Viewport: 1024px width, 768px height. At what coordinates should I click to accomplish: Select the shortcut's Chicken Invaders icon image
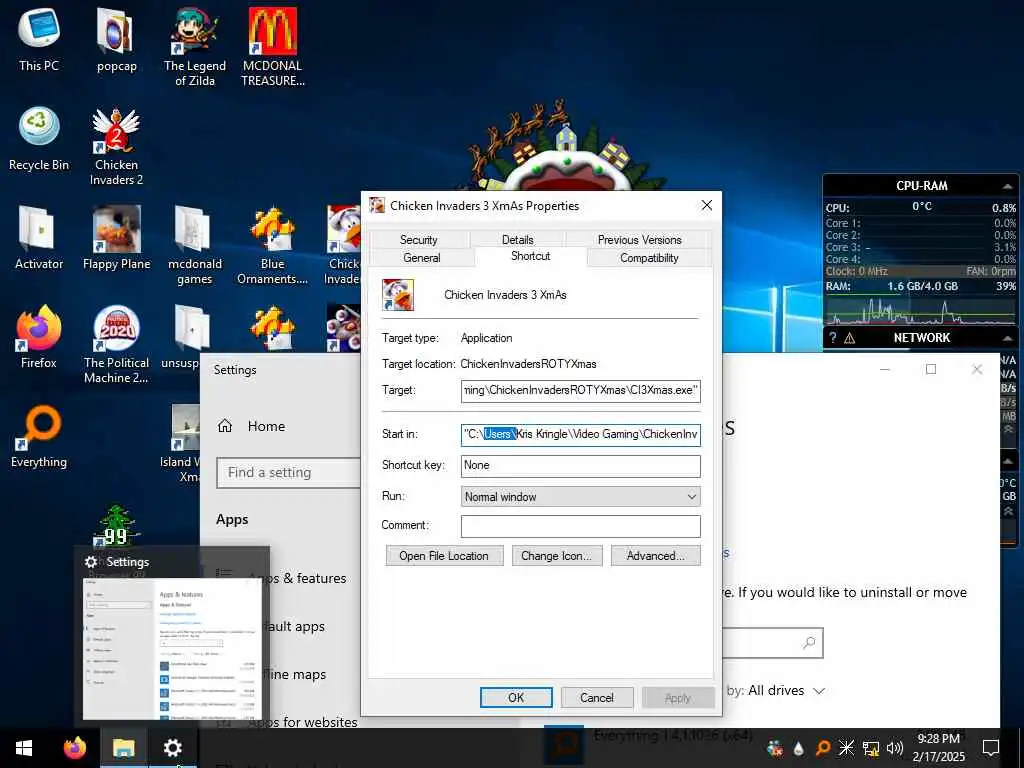pyautogui.click(x=398, y=295)
